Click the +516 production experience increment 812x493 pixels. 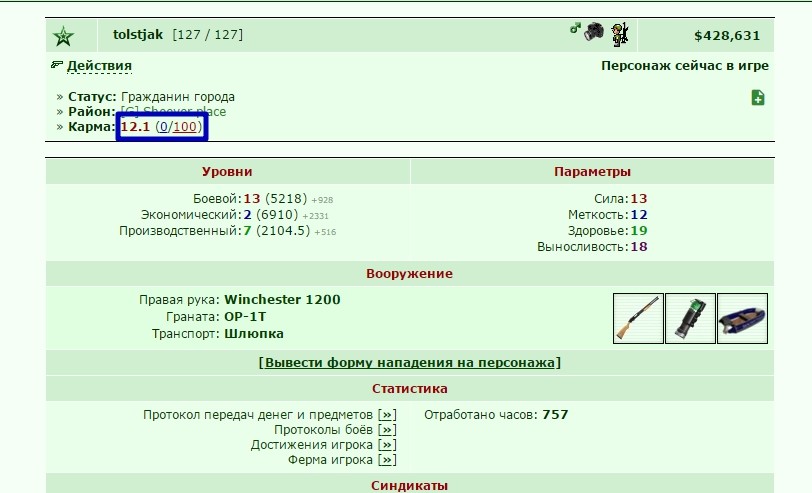tap(325, 232)
